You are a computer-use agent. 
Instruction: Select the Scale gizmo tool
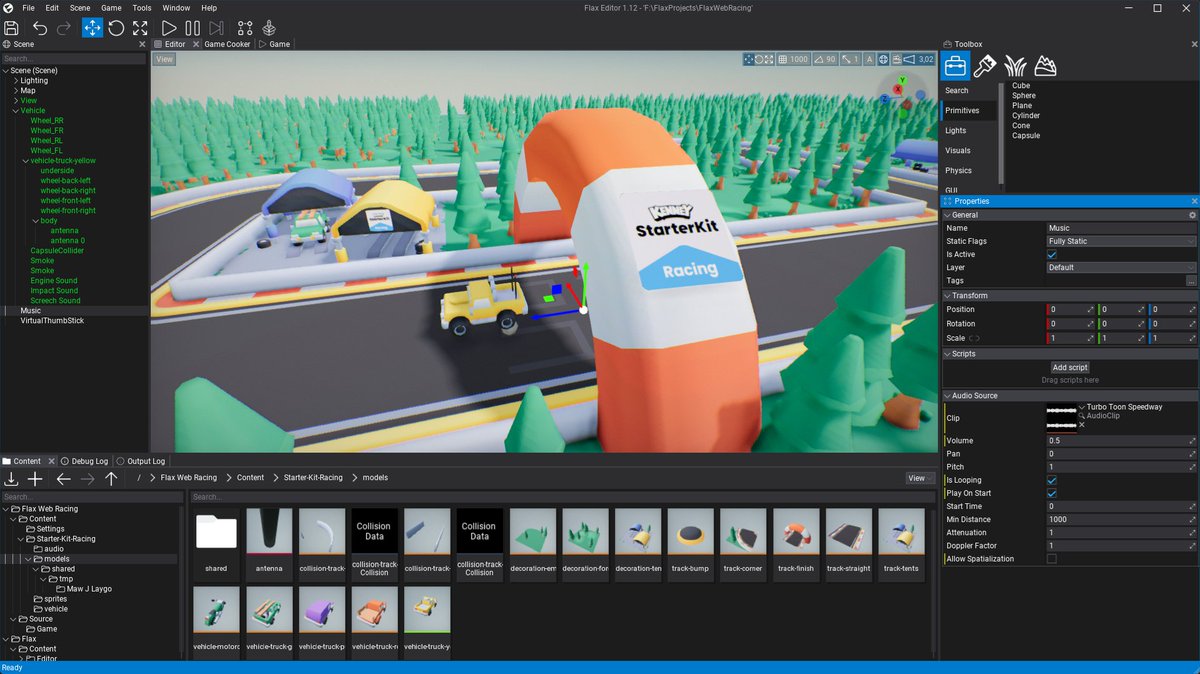140,28
